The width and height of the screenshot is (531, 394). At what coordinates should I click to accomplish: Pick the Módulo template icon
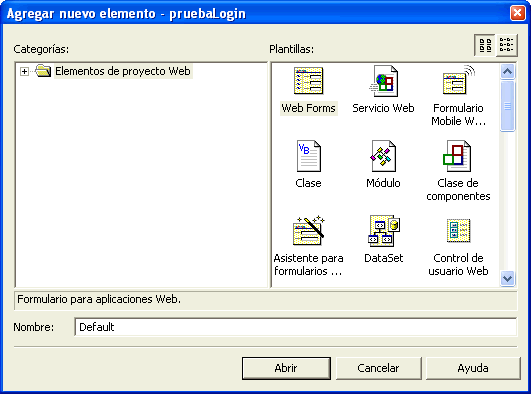pos(383,156)
